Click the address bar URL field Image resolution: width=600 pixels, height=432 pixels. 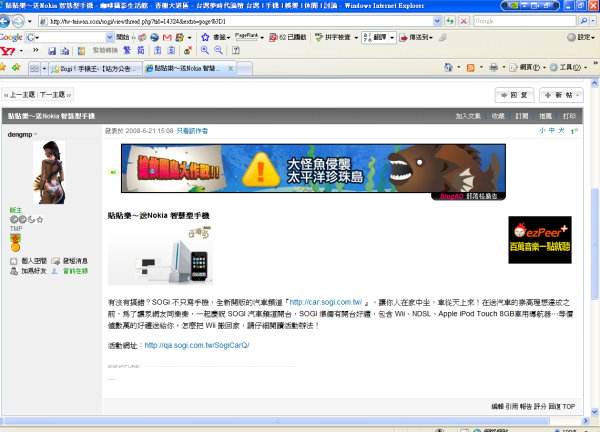[236, 21]
